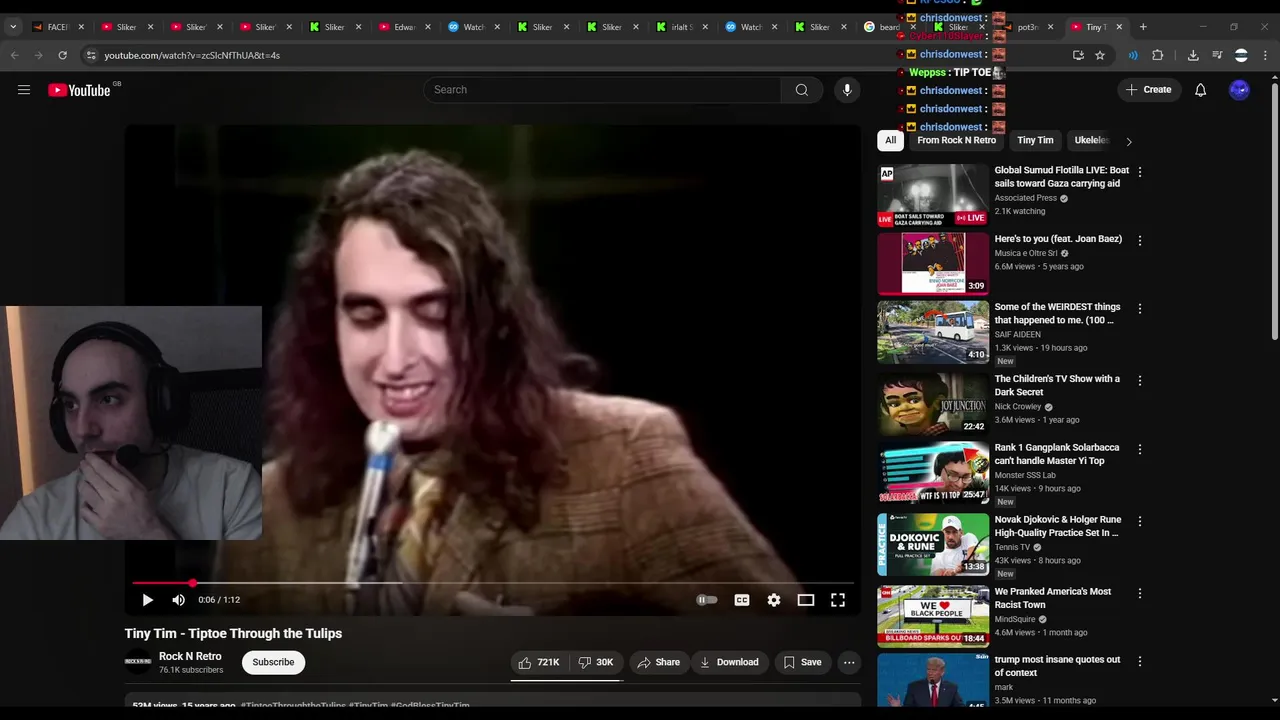
Task: Open the Associated Press channel name
Action: pyautogui.click(x=1026, y=198)
